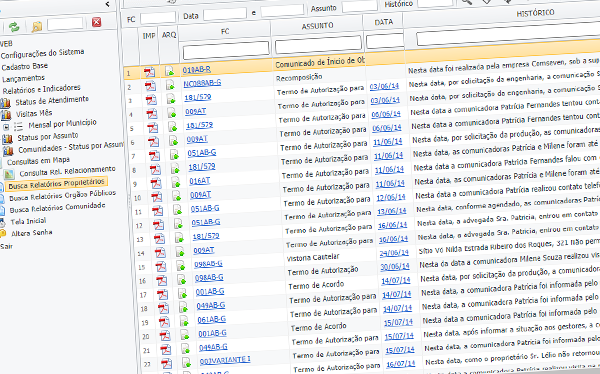Open the PDF print icon in row 1
Screen dimensions: 600x374
pos(150,72)
